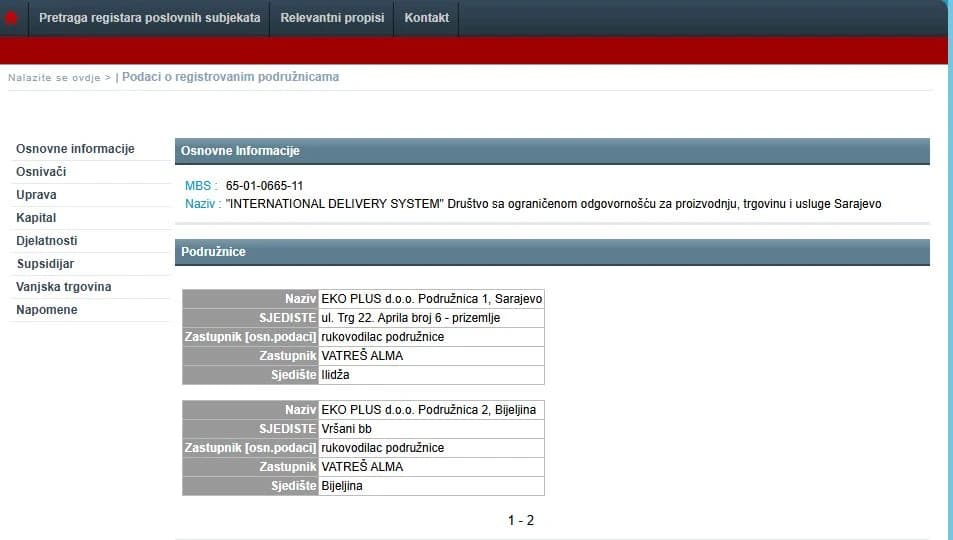The height and width of the screenshot is (540, 953).
Task: Open the Uprava sidebar section
Action: 36,195
